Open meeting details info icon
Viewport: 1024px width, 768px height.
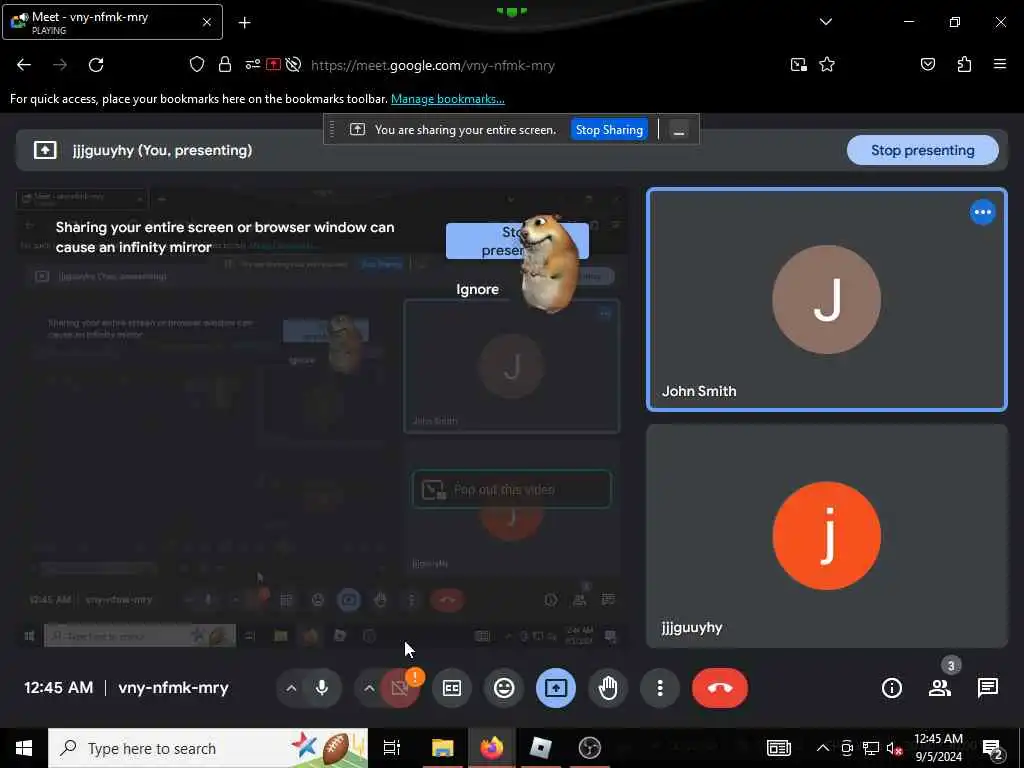892,688
